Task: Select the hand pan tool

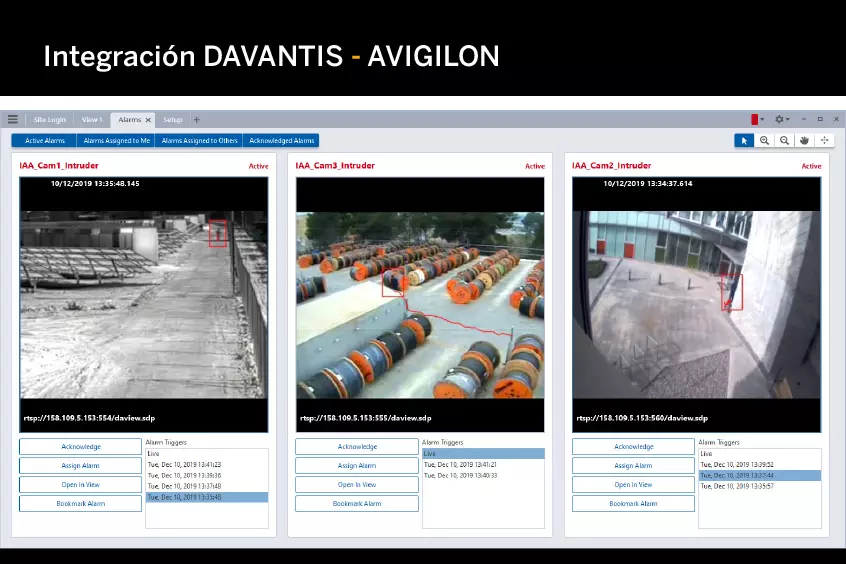Action: pos(804,140)
